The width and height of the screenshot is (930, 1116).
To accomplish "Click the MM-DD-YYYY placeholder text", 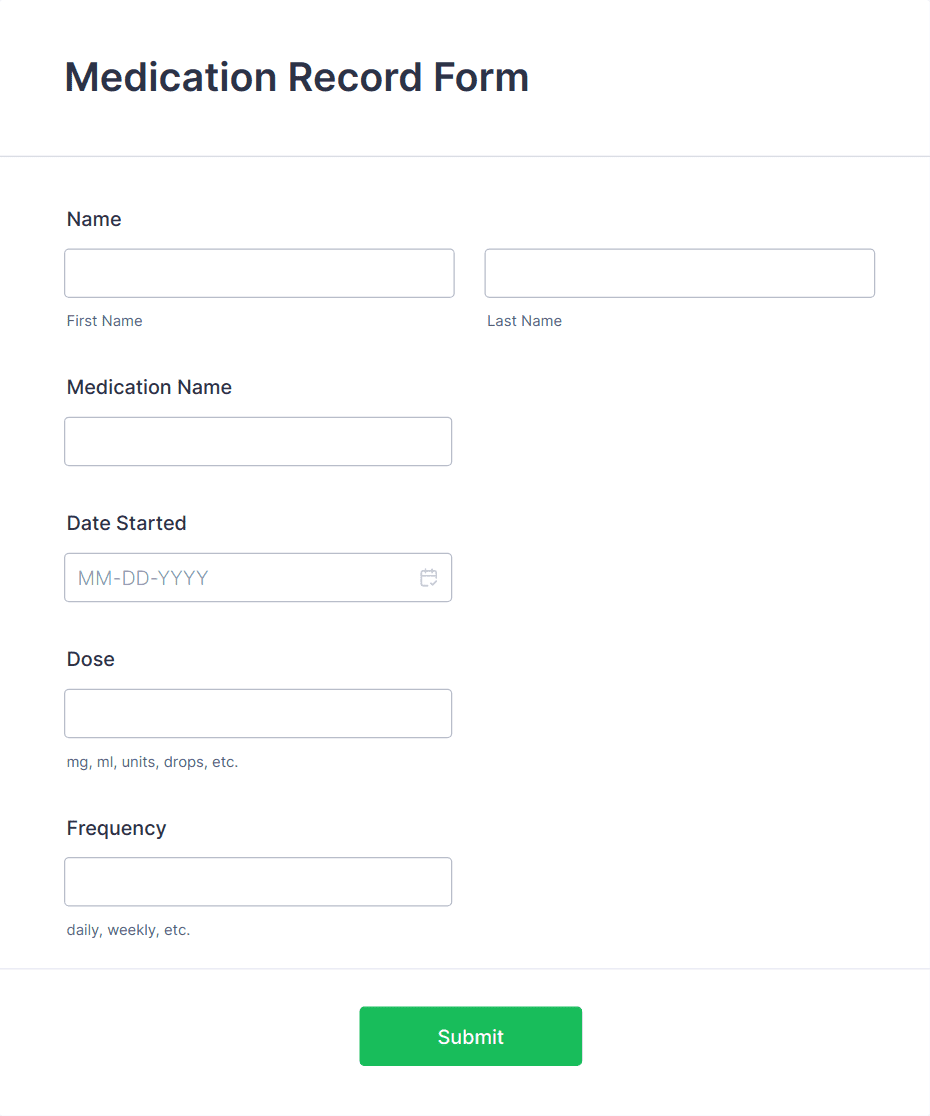I will point(142,577).
